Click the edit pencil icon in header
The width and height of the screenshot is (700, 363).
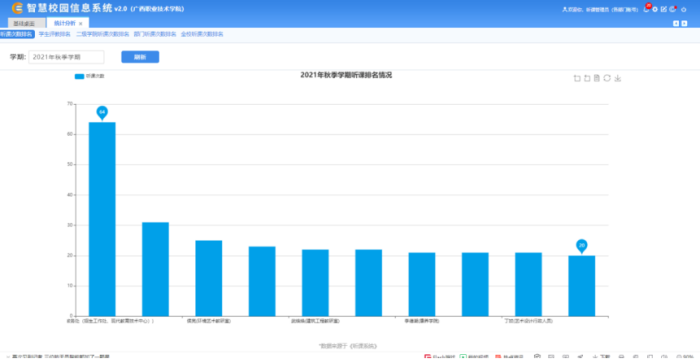(664, 9)
